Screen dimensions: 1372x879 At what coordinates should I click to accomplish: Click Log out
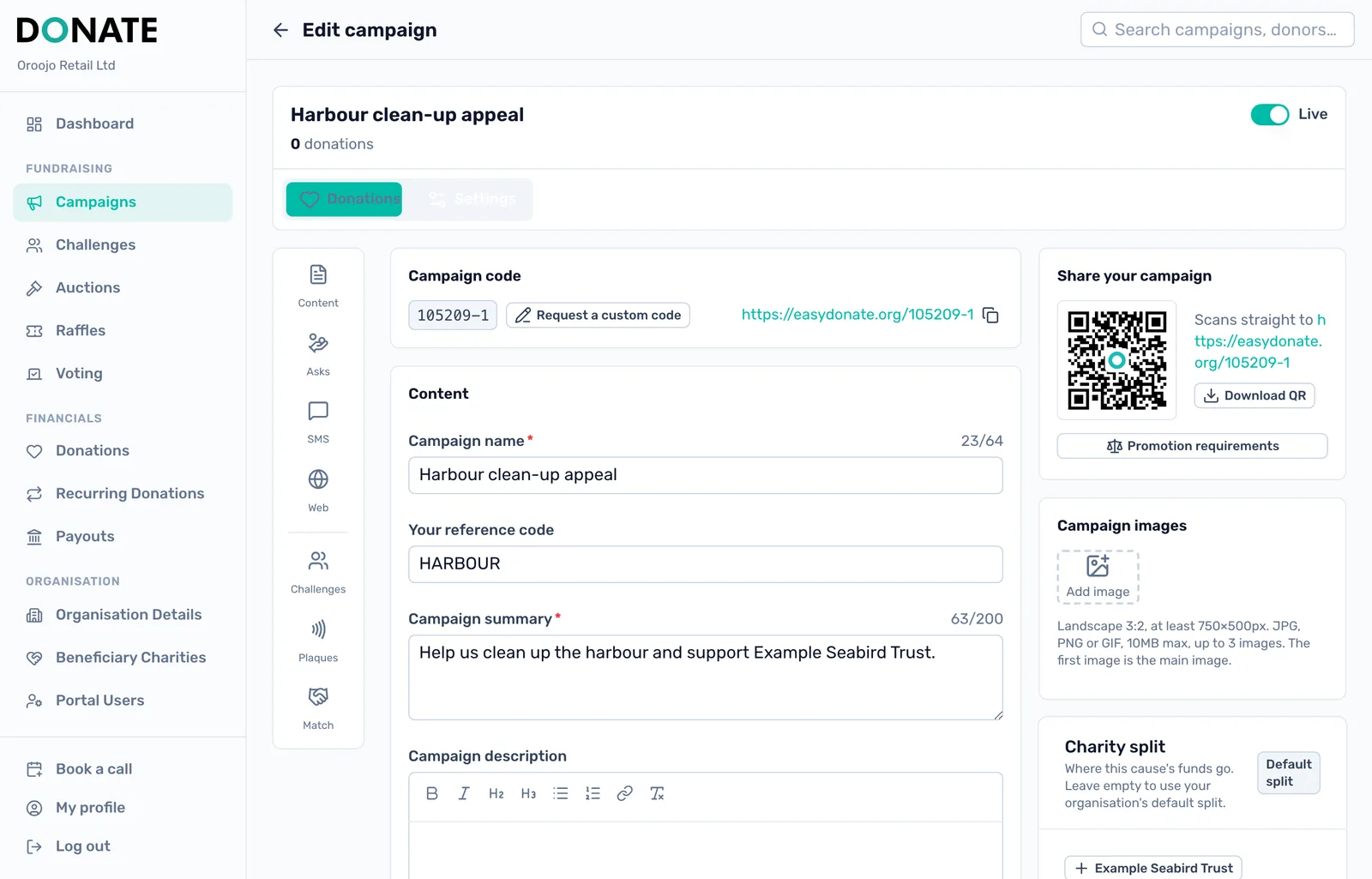pos(123,846)
